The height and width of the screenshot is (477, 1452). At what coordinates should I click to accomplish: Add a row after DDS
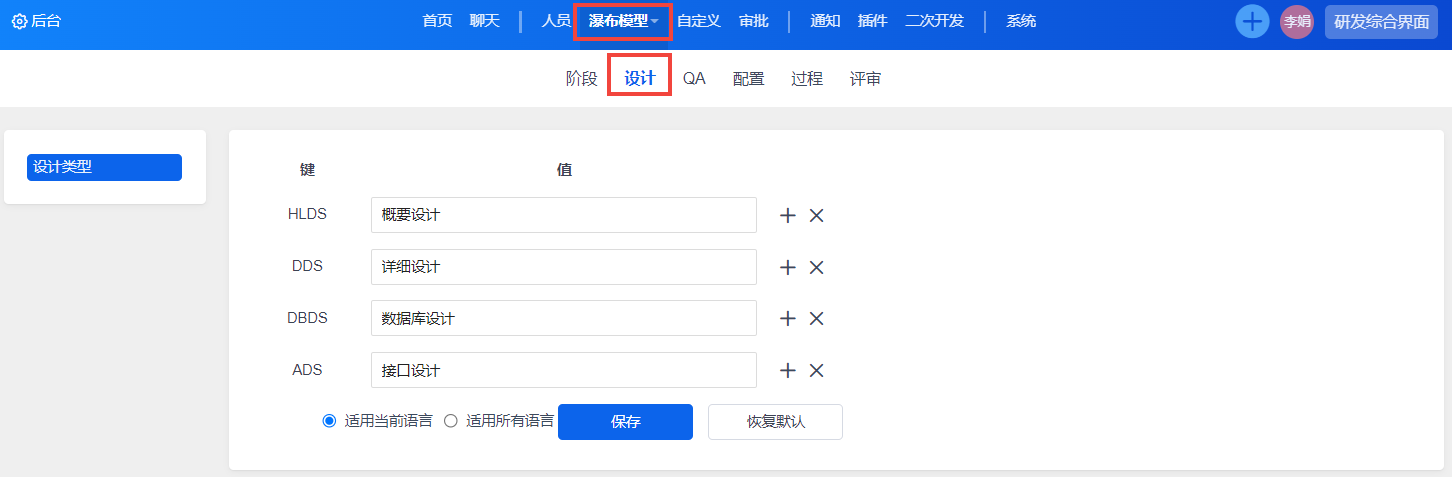(x=788, y=267)
